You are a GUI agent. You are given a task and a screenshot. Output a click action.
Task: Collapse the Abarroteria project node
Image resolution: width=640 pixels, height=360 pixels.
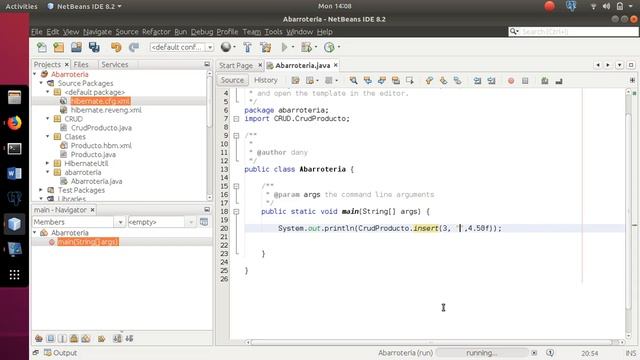(x=35, y=74)
